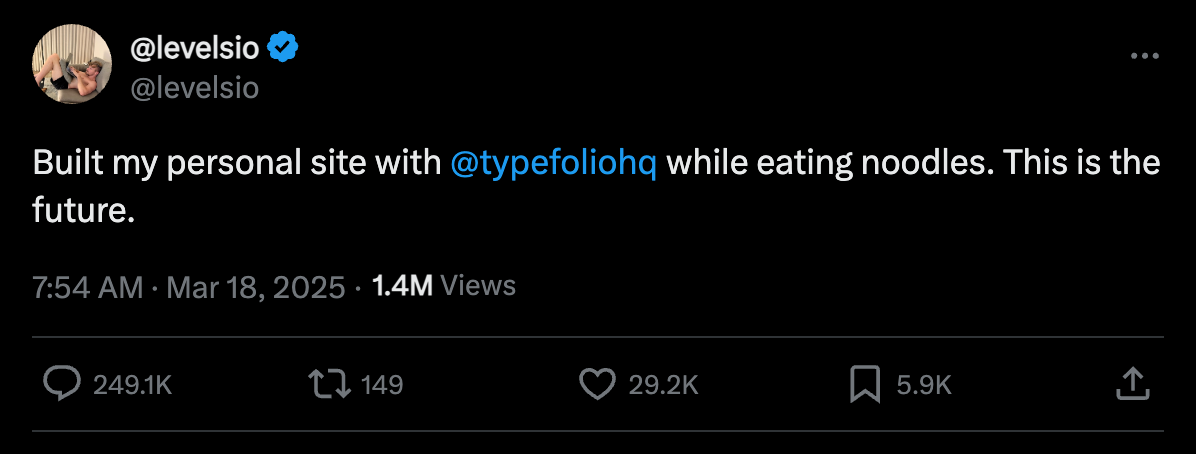The image size is (1196, 454).
Task: Open the levelsio profile avatar picture
Action: pos(72,64)
